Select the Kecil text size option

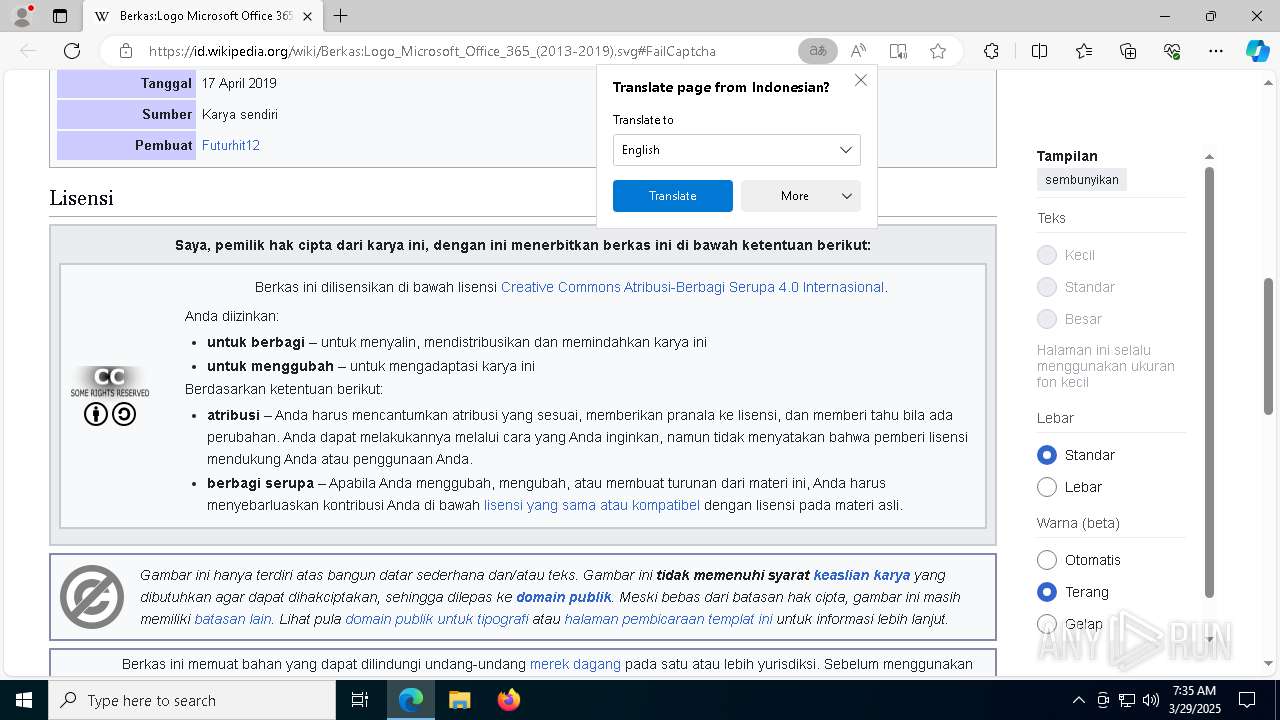(x=1047, y=255)
